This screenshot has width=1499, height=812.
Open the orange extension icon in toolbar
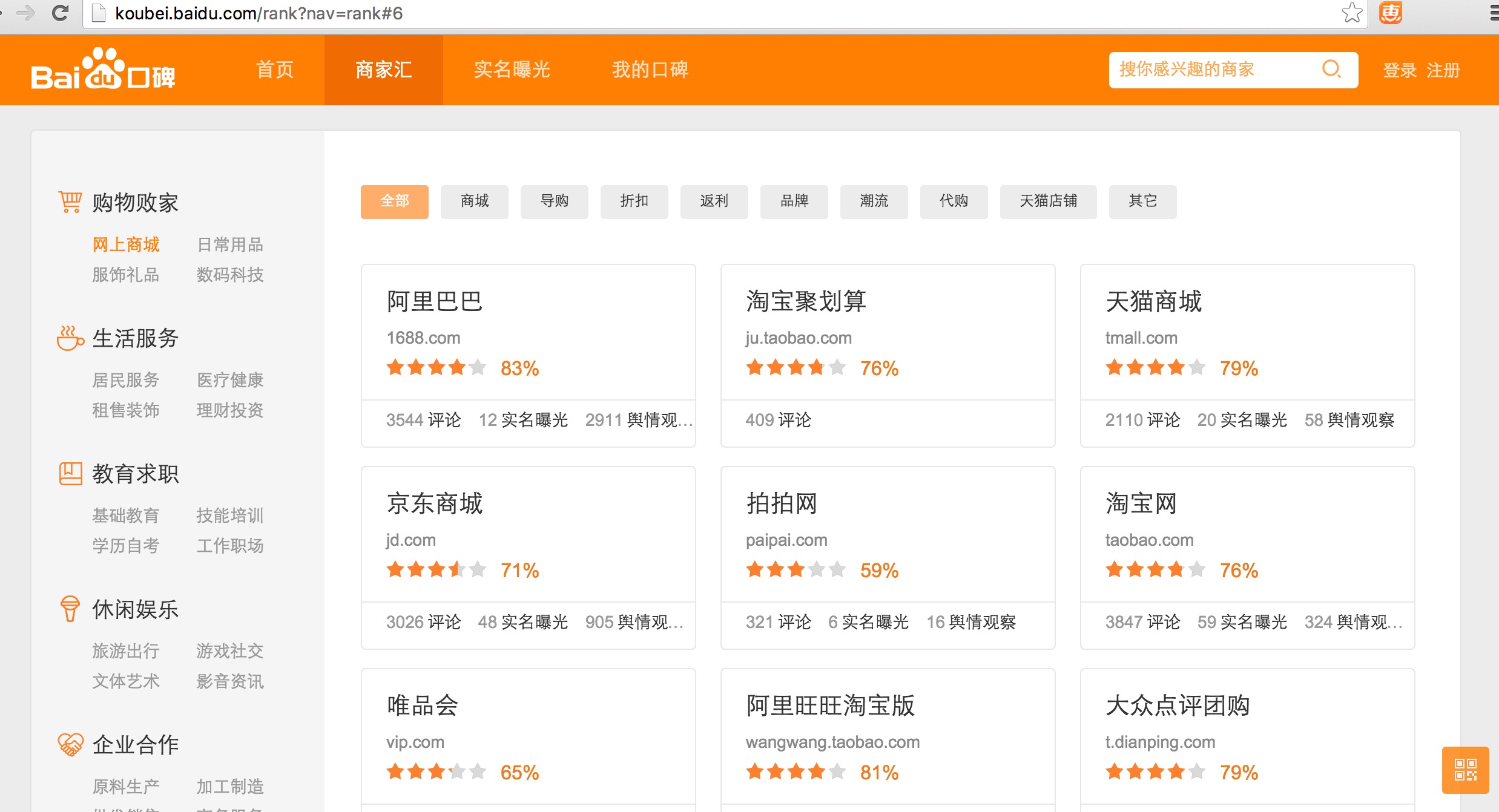pyautogui.click(x=1391, y=13)
